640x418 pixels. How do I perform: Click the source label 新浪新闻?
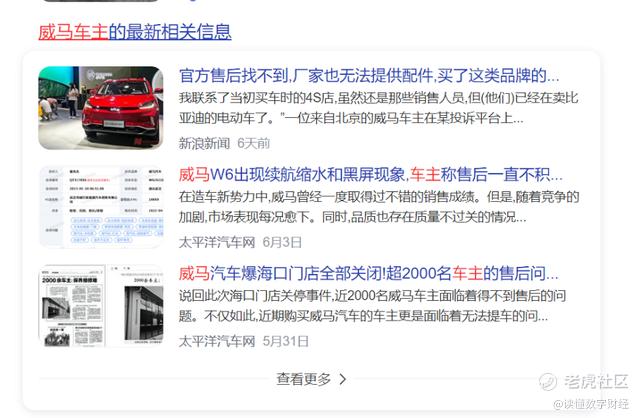[x=204, y=143]
